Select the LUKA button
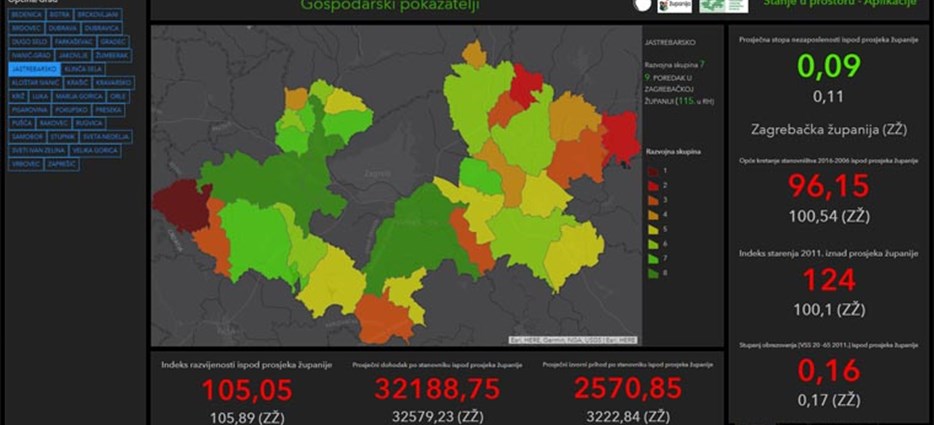934x425 pixels. click(x=41, y=96)
